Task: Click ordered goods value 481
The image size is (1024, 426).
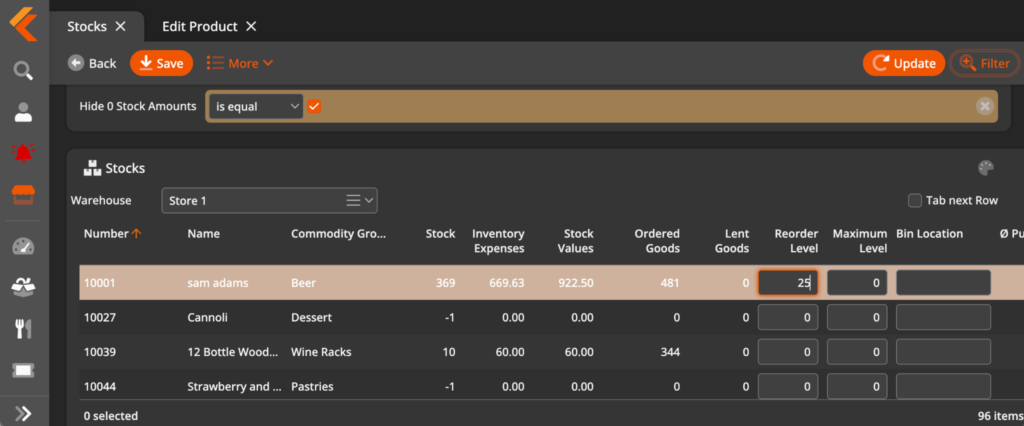Action: [x=670, y=283]
